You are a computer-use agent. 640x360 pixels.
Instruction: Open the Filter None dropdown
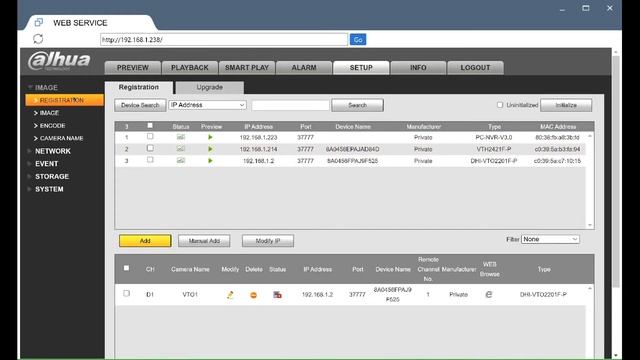550,239
